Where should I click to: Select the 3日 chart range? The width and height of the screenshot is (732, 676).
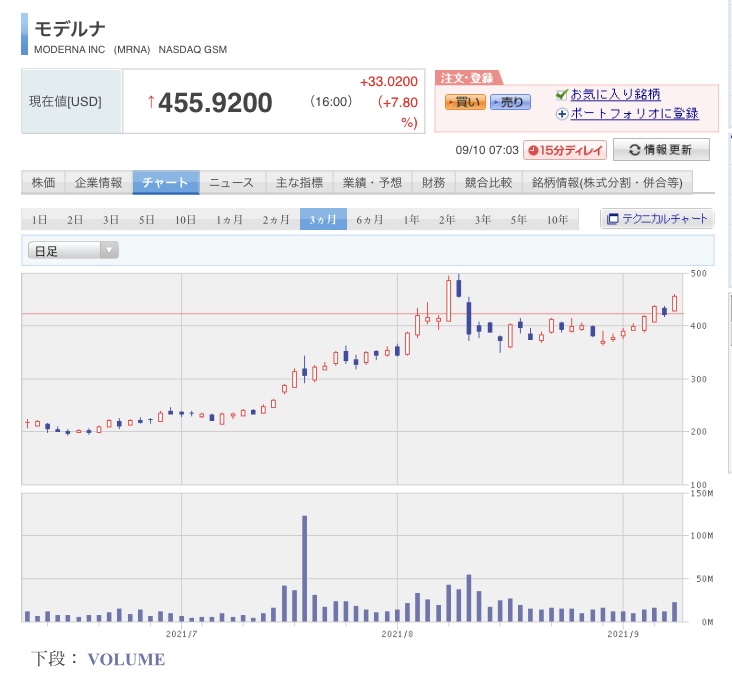coord(111,219)
